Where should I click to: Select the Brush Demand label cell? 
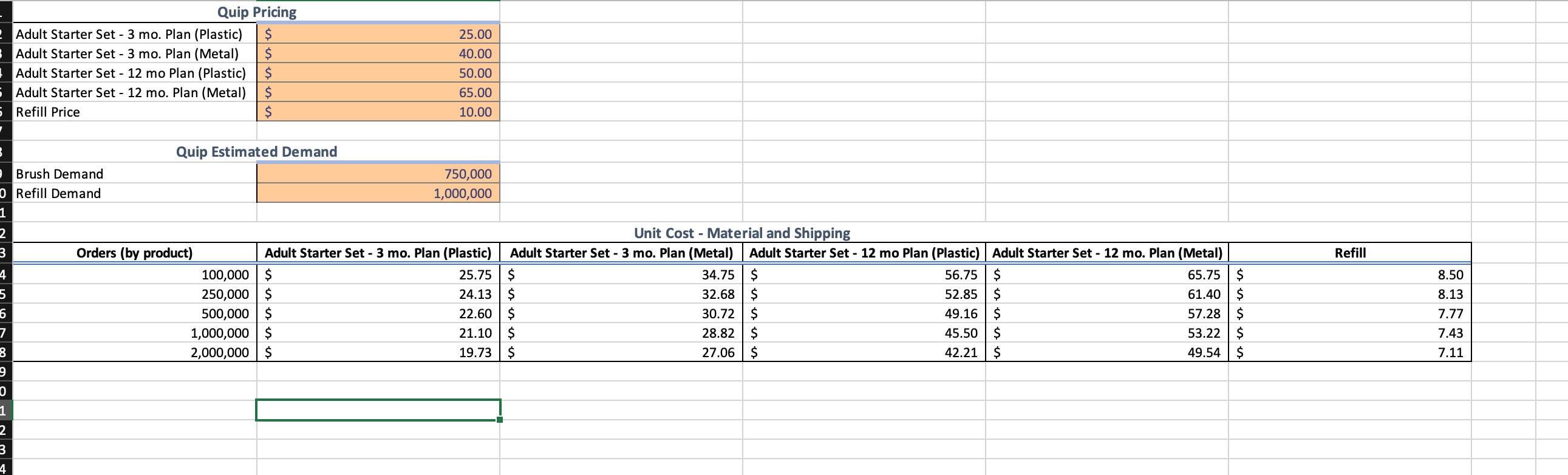pos(135,174)
